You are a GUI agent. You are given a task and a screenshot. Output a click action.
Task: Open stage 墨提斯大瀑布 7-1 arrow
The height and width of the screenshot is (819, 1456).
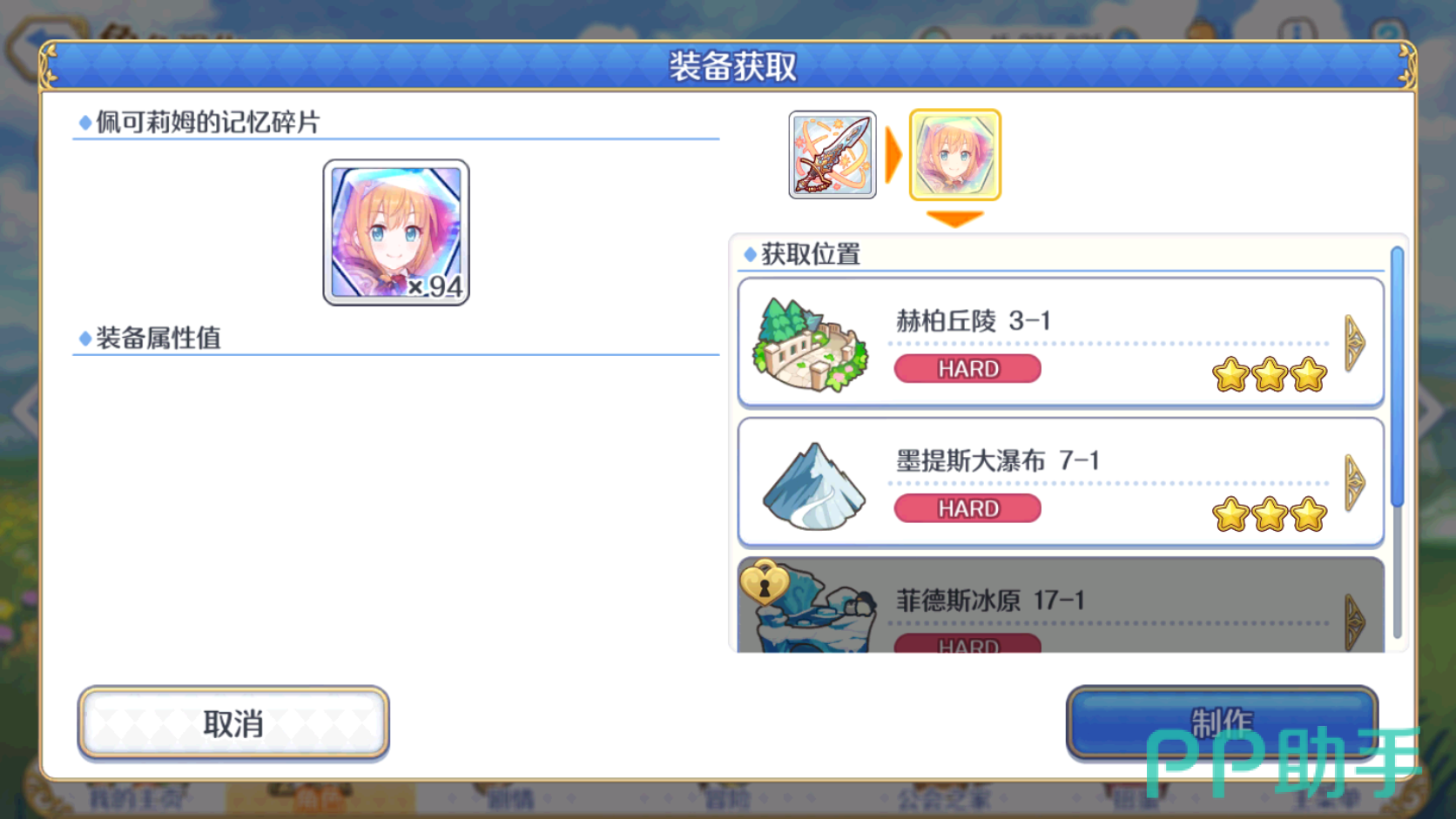(x=1354, y=482)
